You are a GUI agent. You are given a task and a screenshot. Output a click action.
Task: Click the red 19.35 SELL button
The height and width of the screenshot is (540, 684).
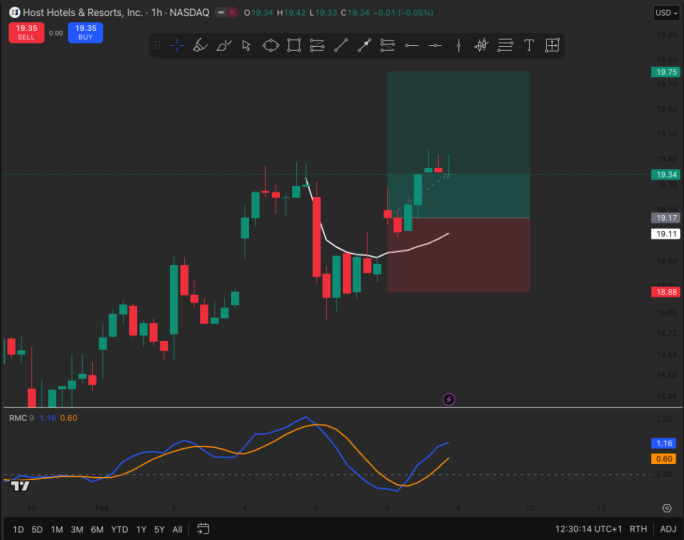[x=27, y=33]
